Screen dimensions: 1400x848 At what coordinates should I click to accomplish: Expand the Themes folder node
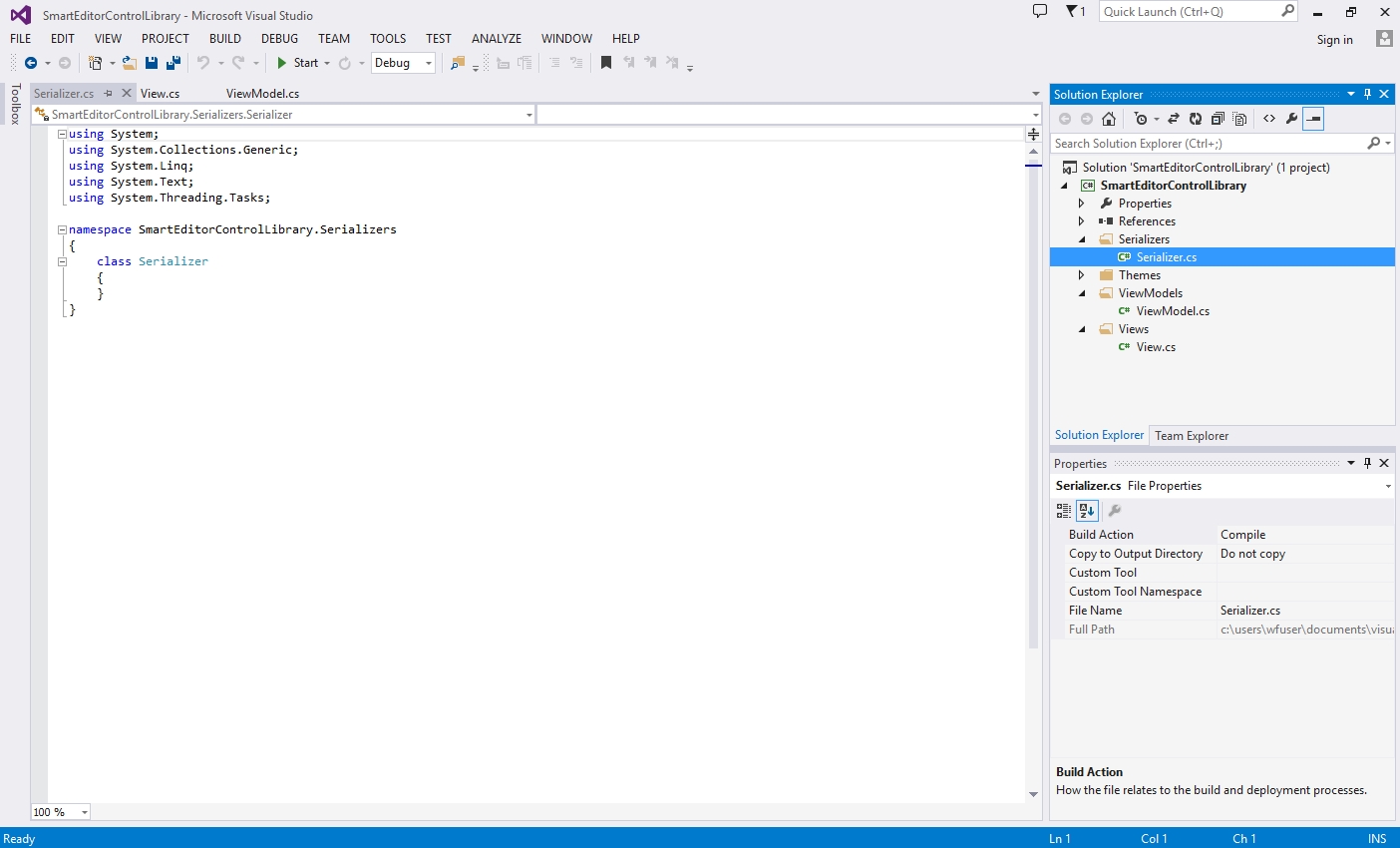tap(1082, 275)
